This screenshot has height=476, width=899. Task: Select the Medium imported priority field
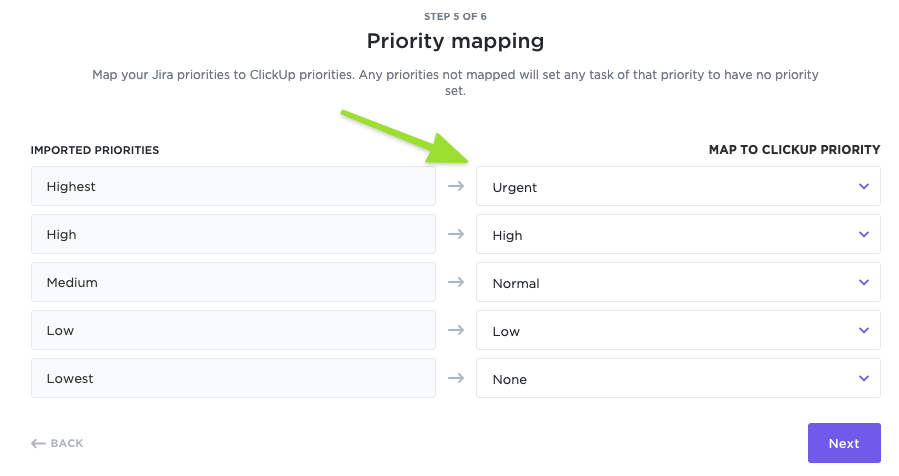click(233, 282)
